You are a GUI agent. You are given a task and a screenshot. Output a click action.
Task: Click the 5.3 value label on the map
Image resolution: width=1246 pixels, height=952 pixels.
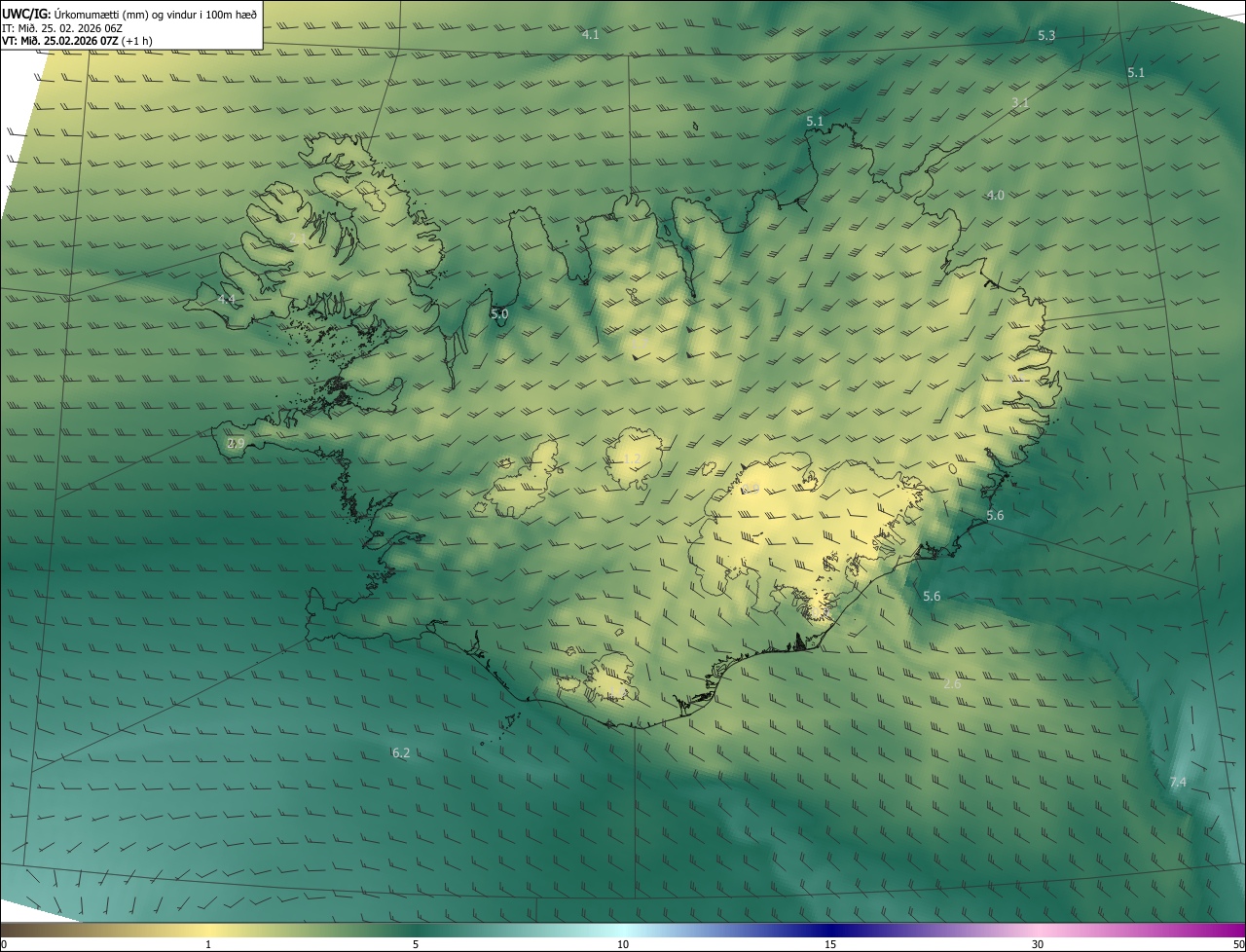1046,35
